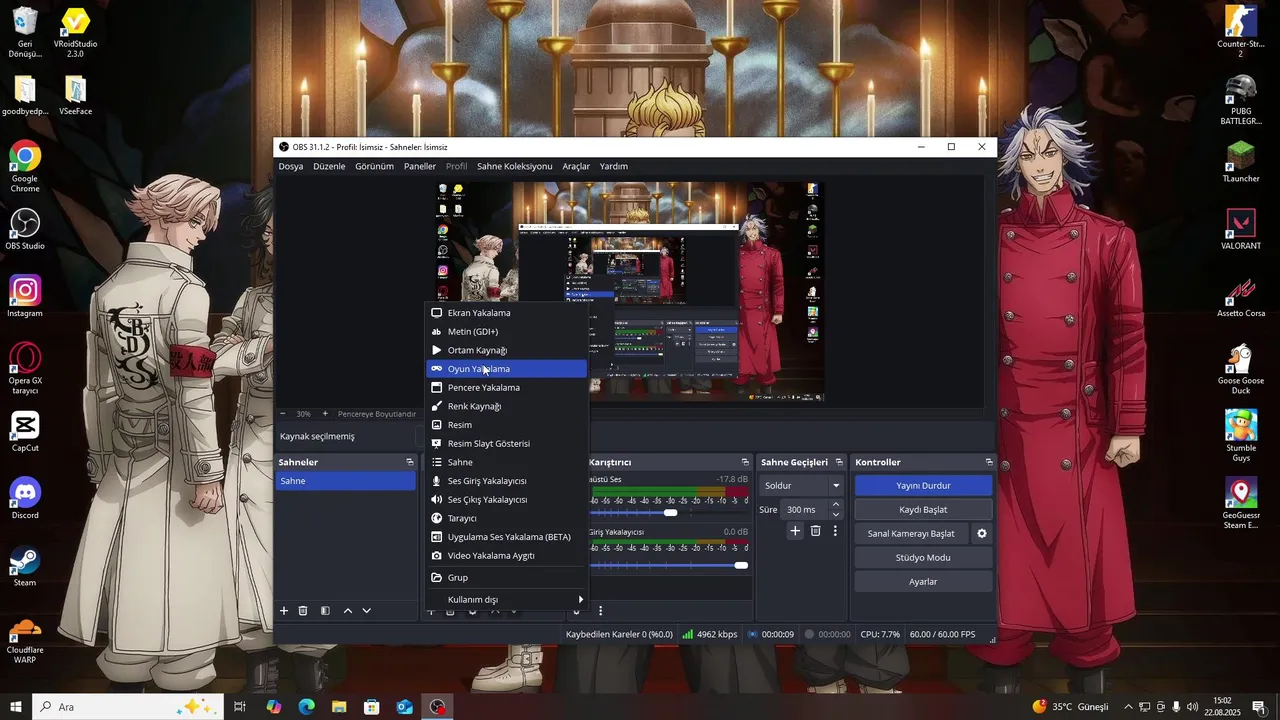This screenshot has width=1280, height=720.
Task: Choose Oyun Yakalama source
Action: [x=507, y=369]
